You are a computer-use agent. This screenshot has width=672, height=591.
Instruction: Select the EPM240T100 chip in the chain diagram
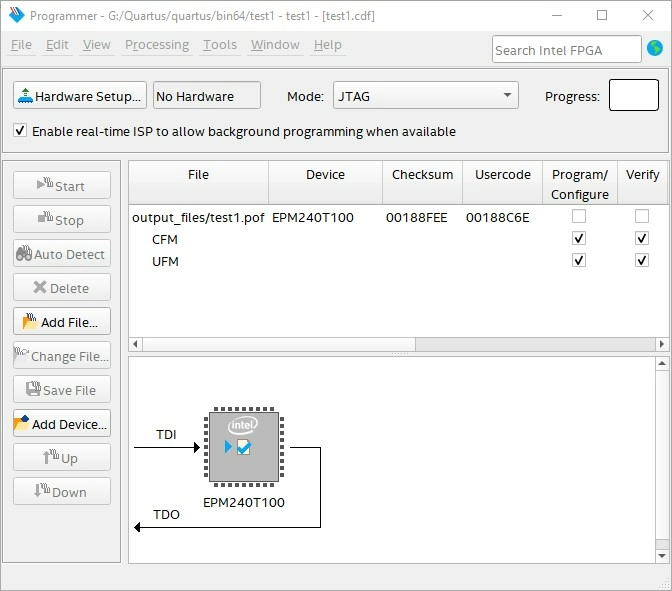[x=244, y=448]
